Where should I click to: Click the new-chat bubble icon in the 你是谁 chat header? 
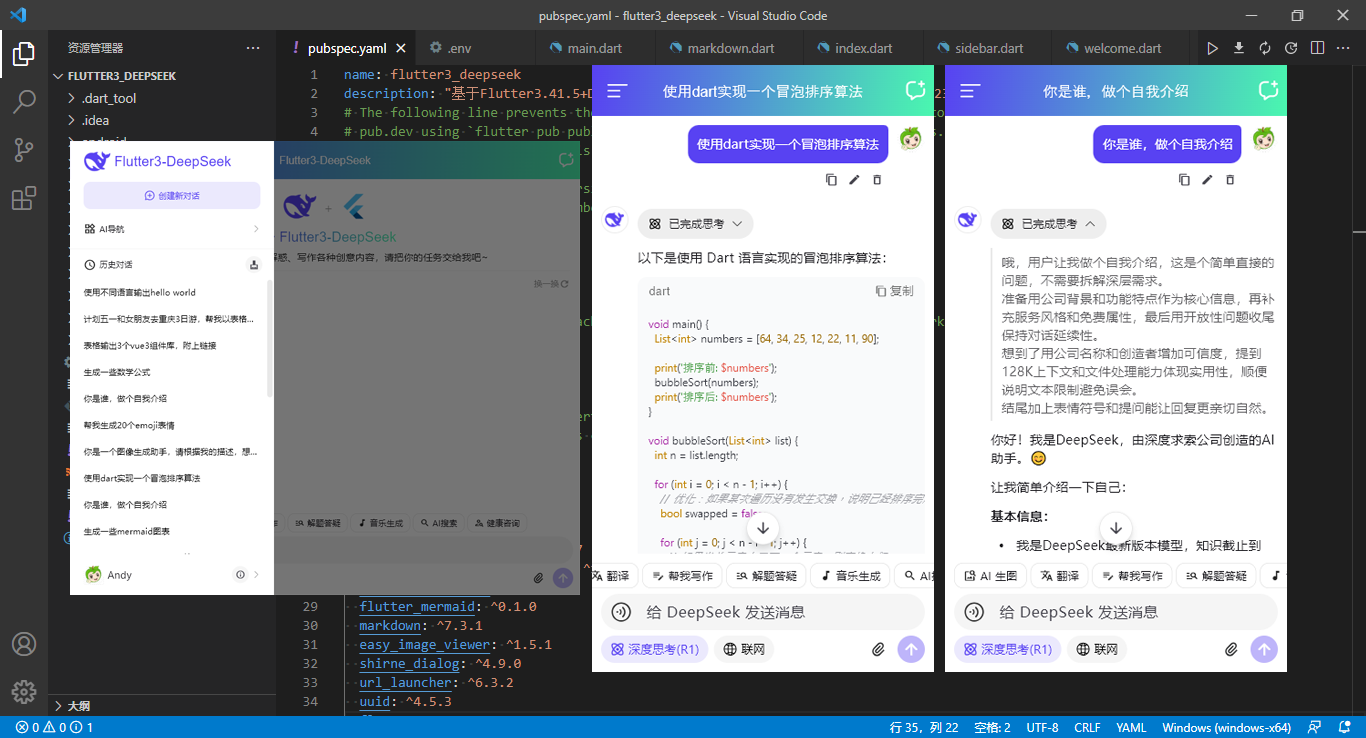tap(1268, 90)
